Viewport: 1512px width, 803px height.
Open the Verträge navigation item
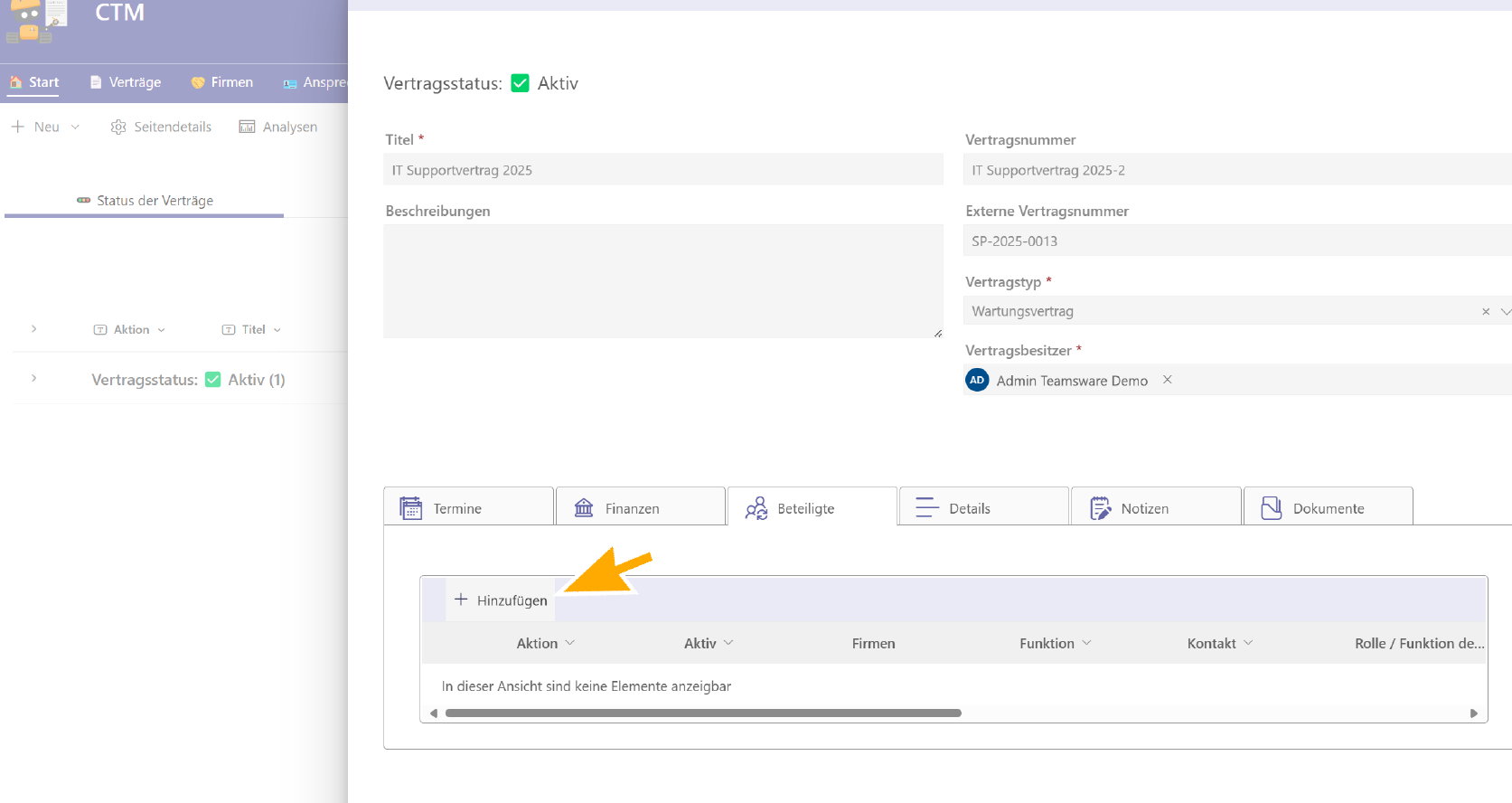coord(126,82)
